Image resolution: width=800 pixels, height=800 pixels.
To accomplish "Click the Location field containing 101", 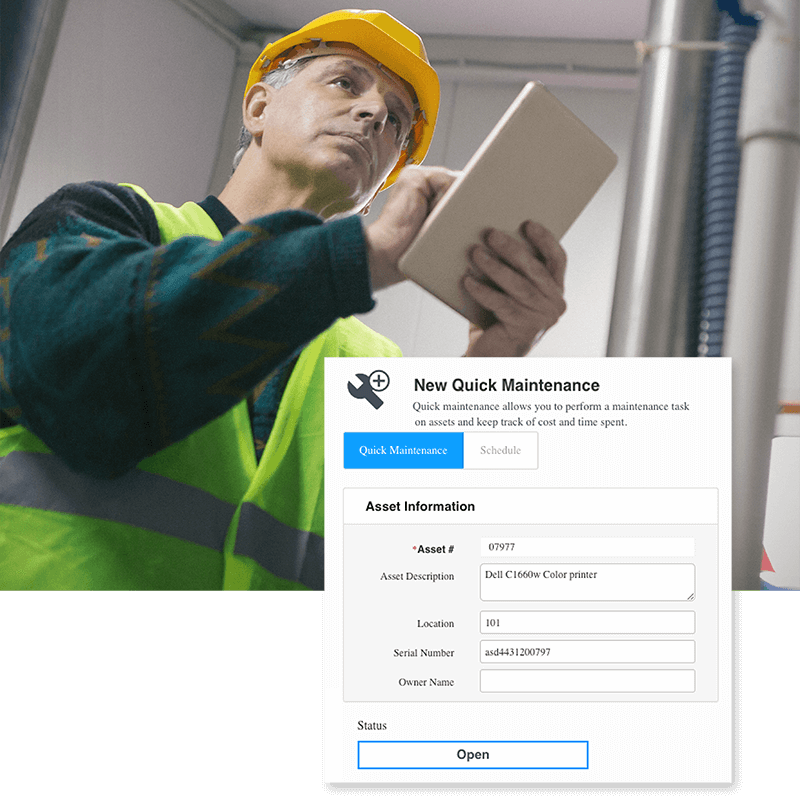I will click(587, 622).
